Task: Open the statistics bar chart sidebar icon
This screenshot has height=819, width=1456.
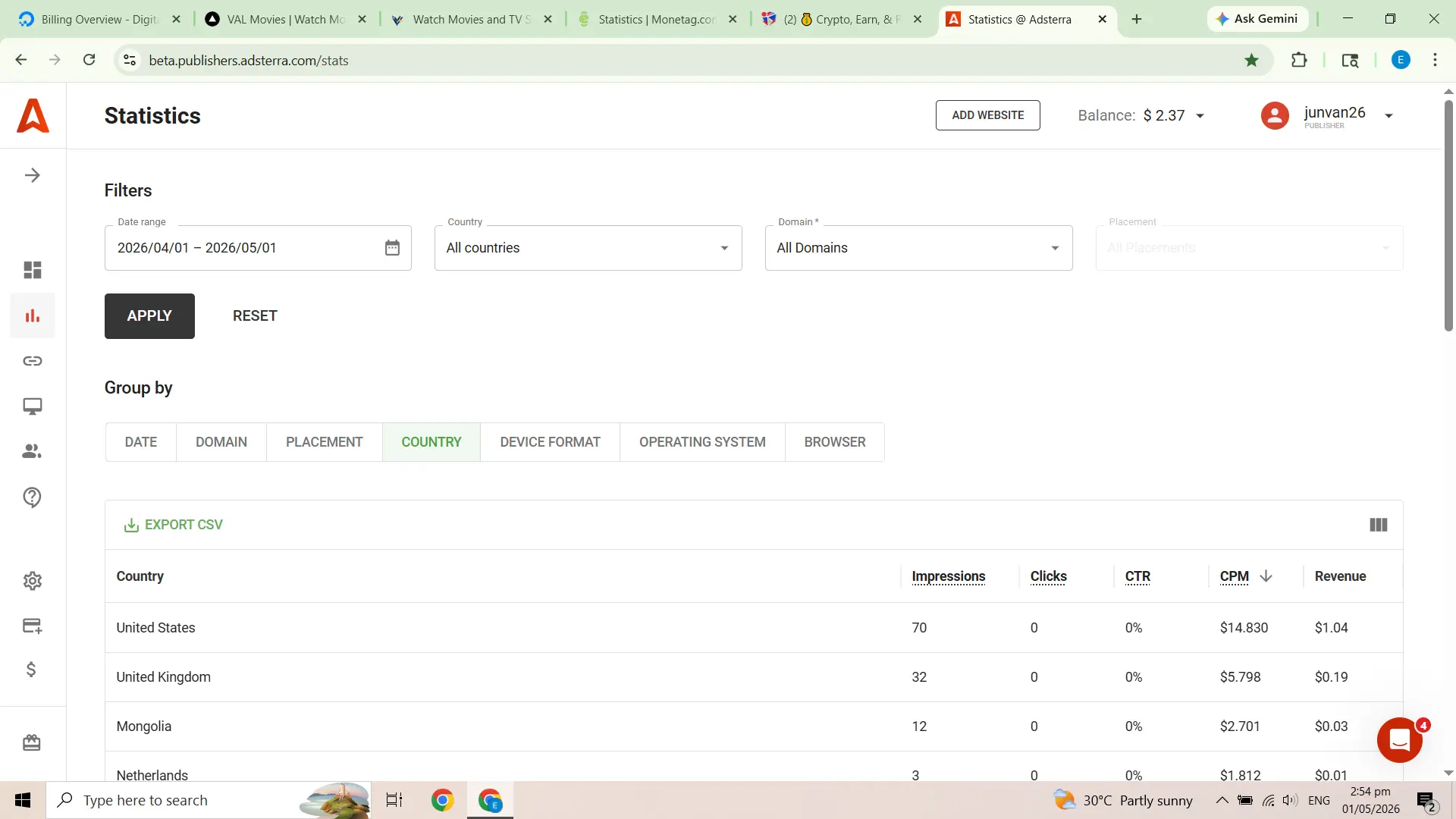Action: pyautogui.click(x=32, y=315)
